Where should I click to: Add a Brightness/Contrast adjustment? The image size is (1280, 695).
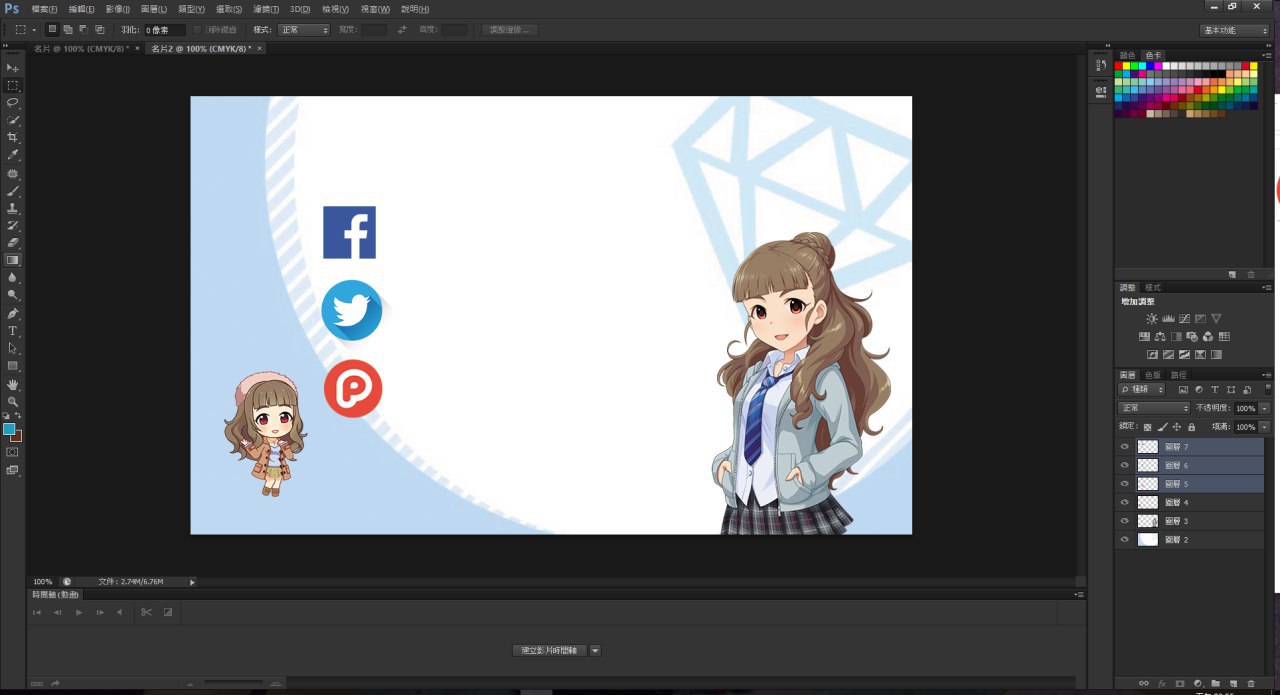[x=1151, y=318]
